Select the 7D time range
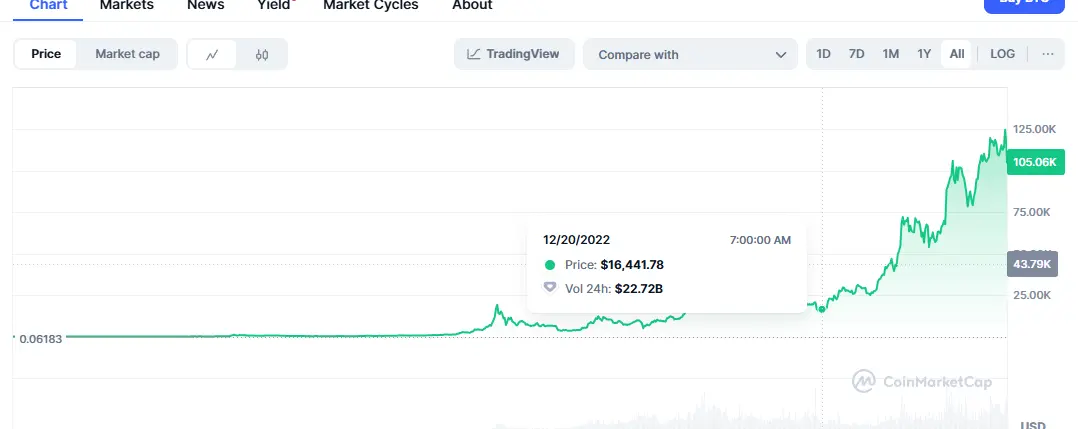The width and height of the screenshot is (1078, 429). (856, 54)
